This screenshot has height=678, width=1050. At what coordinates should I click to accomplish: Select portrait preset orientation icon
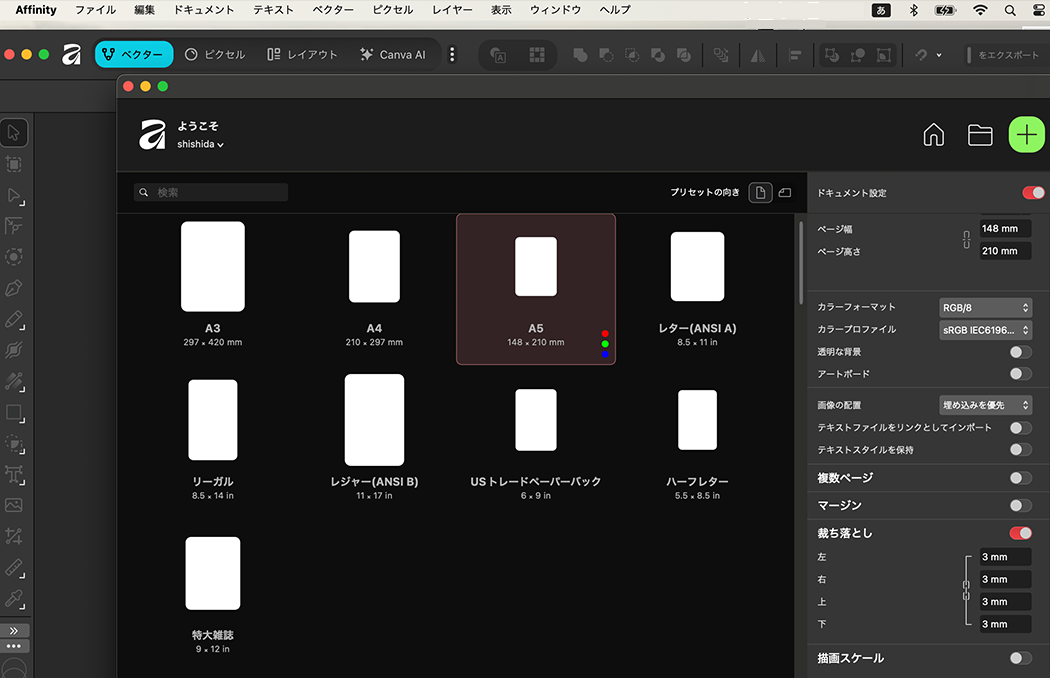[761, 192]
